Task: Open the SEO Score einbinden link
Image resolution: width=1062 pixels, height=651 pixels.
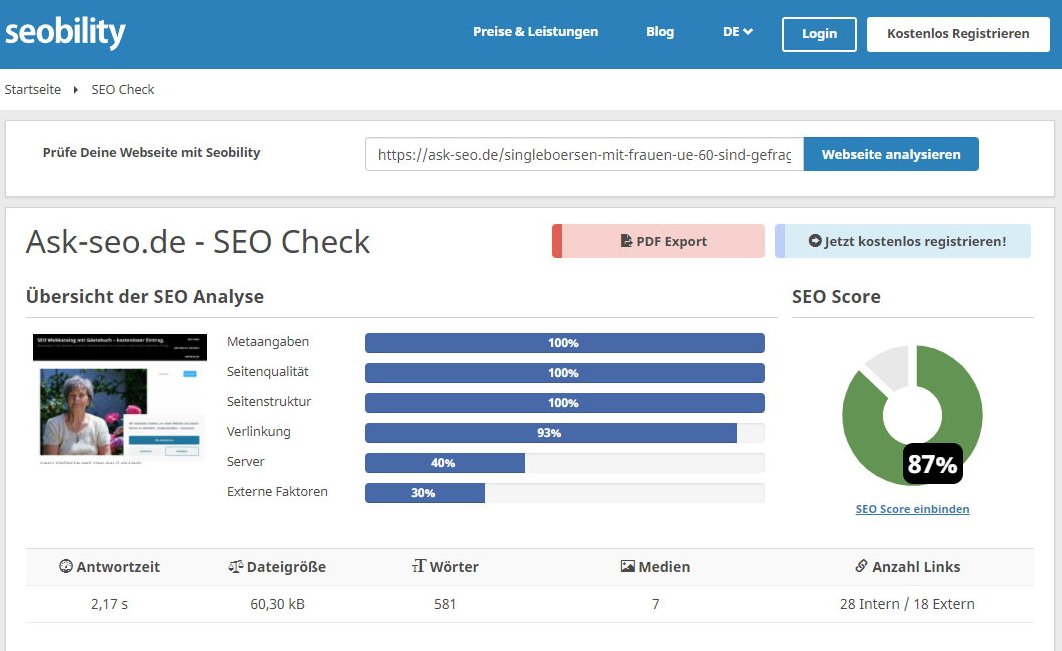Action: pyautogui.click(x=912, y=509)
